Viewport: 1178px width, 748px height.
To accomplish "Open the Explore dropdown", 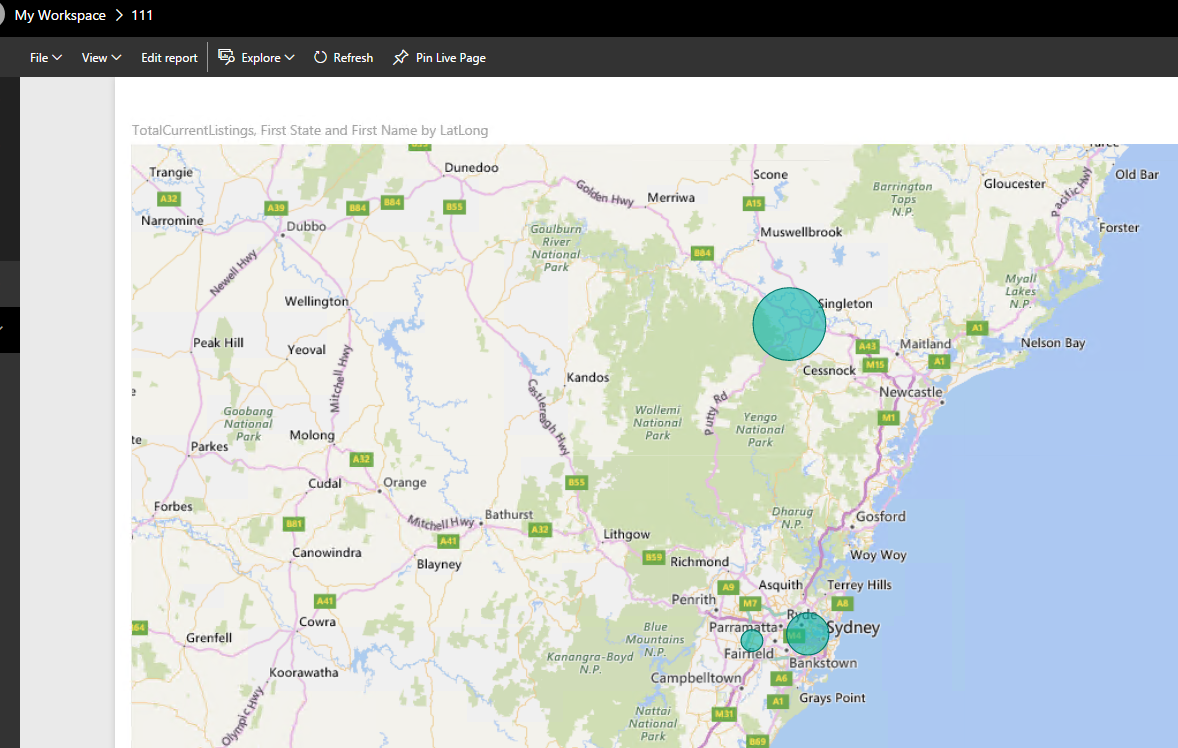I will tap(256, 58).
